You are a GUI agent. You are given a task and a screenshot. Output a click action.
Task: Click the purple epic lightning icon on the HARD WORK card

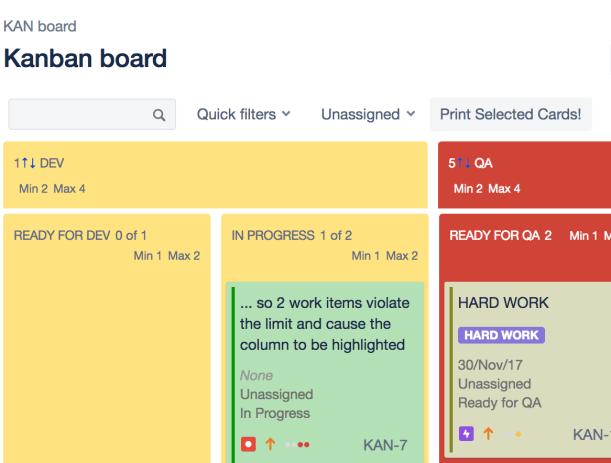coord(466,434)
